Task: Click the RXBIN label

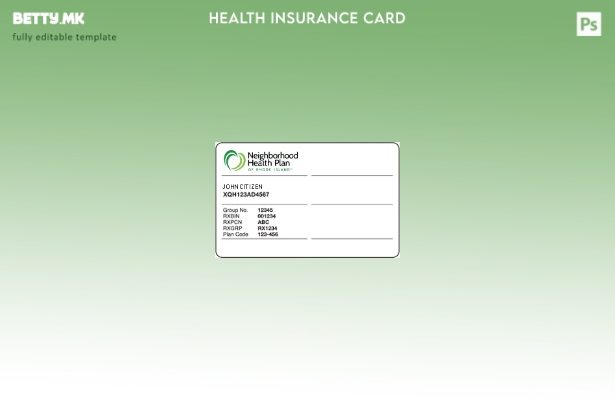Action: 231,216
